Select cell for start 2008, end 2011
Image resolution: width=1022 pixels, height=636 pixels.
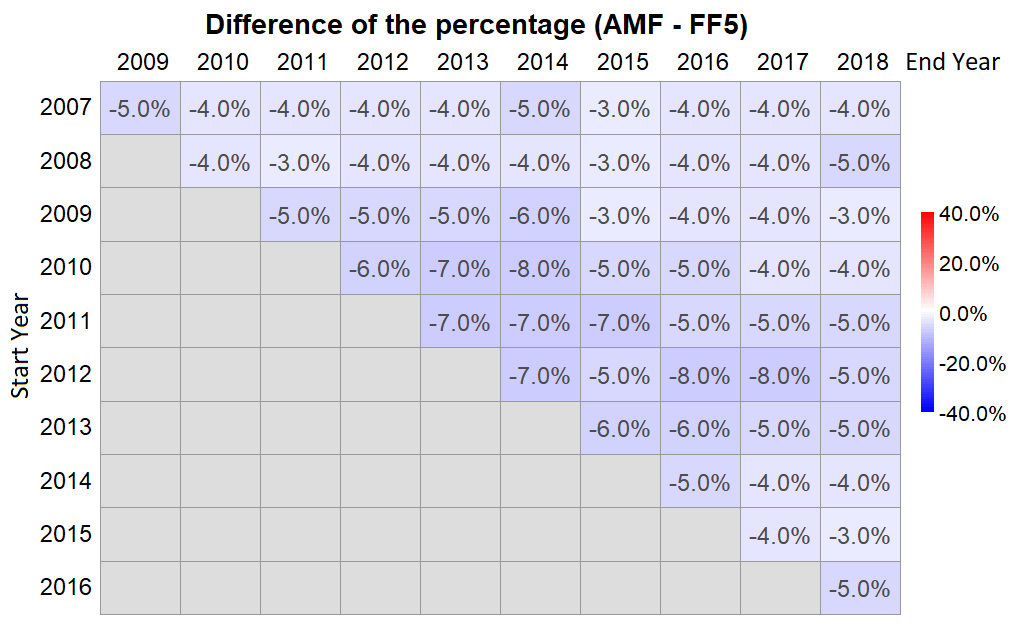[300, 162]
